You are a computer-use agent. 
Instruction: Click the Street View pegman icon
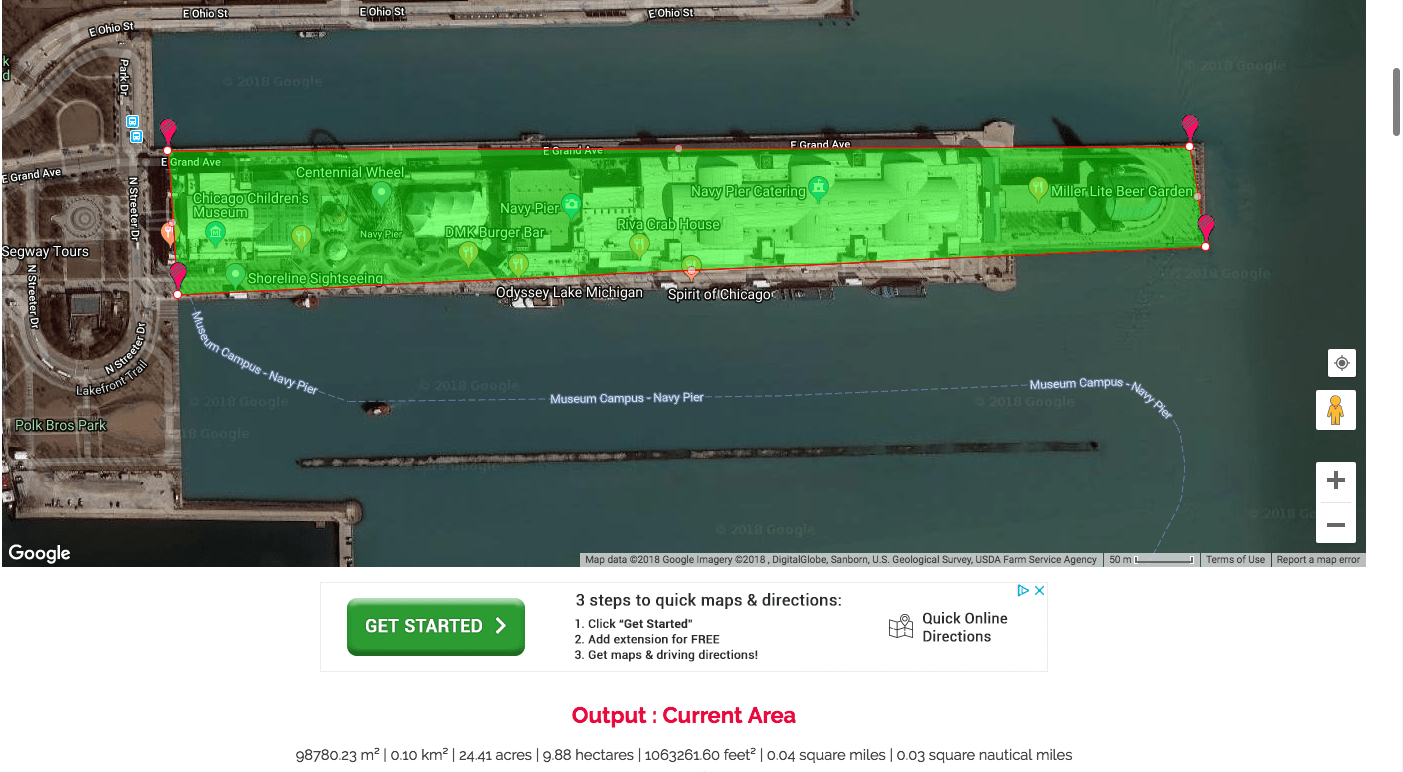[1335, 410]
